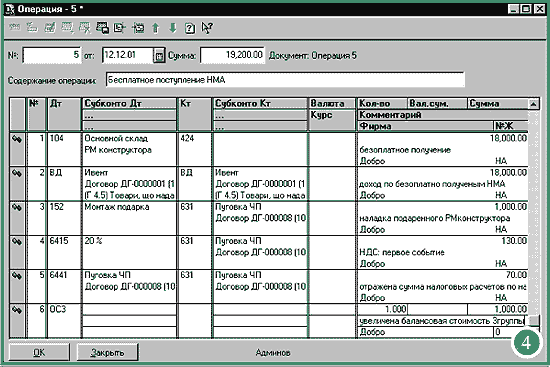This screenshot has height=367, width=550.
Task: Click comment НДС: первое событие
Action: (443, 252)
